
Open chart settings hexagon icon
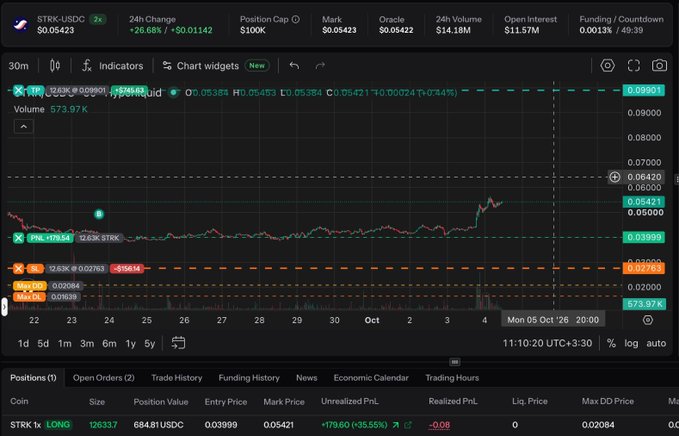click(608, 65)
